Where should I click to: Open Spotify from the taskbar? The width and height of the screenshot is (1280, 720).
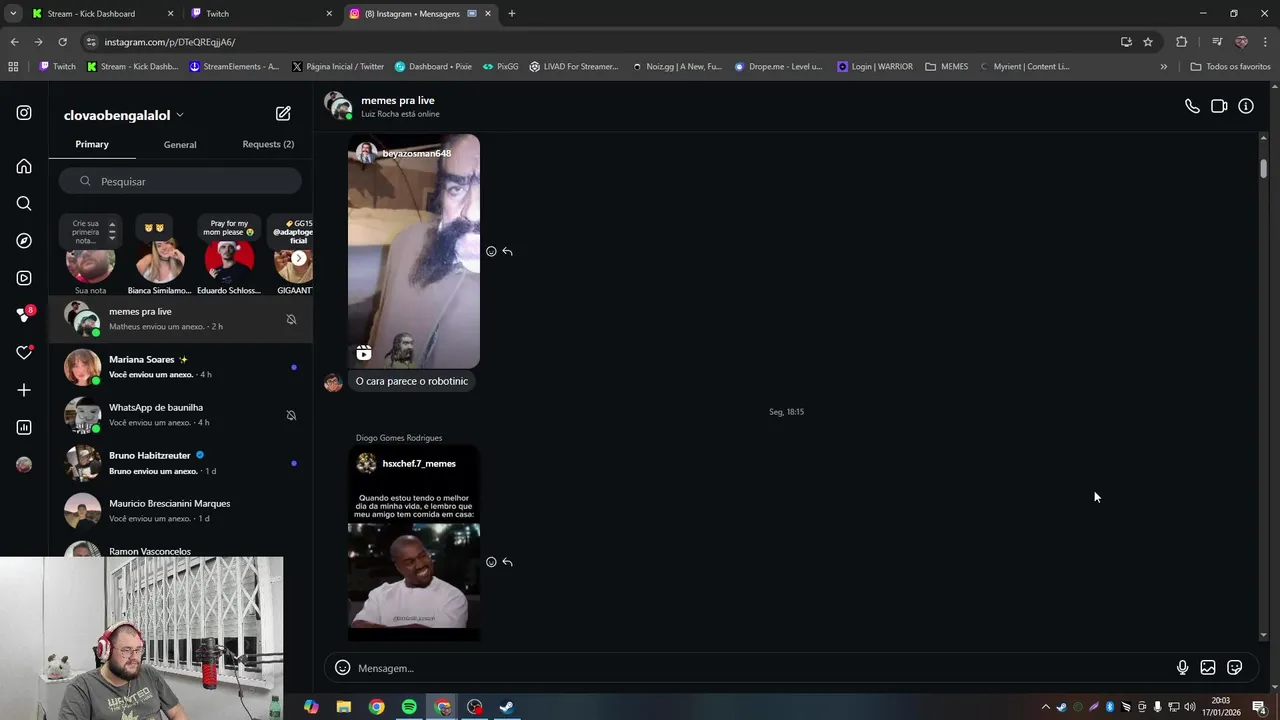(409, 707)
